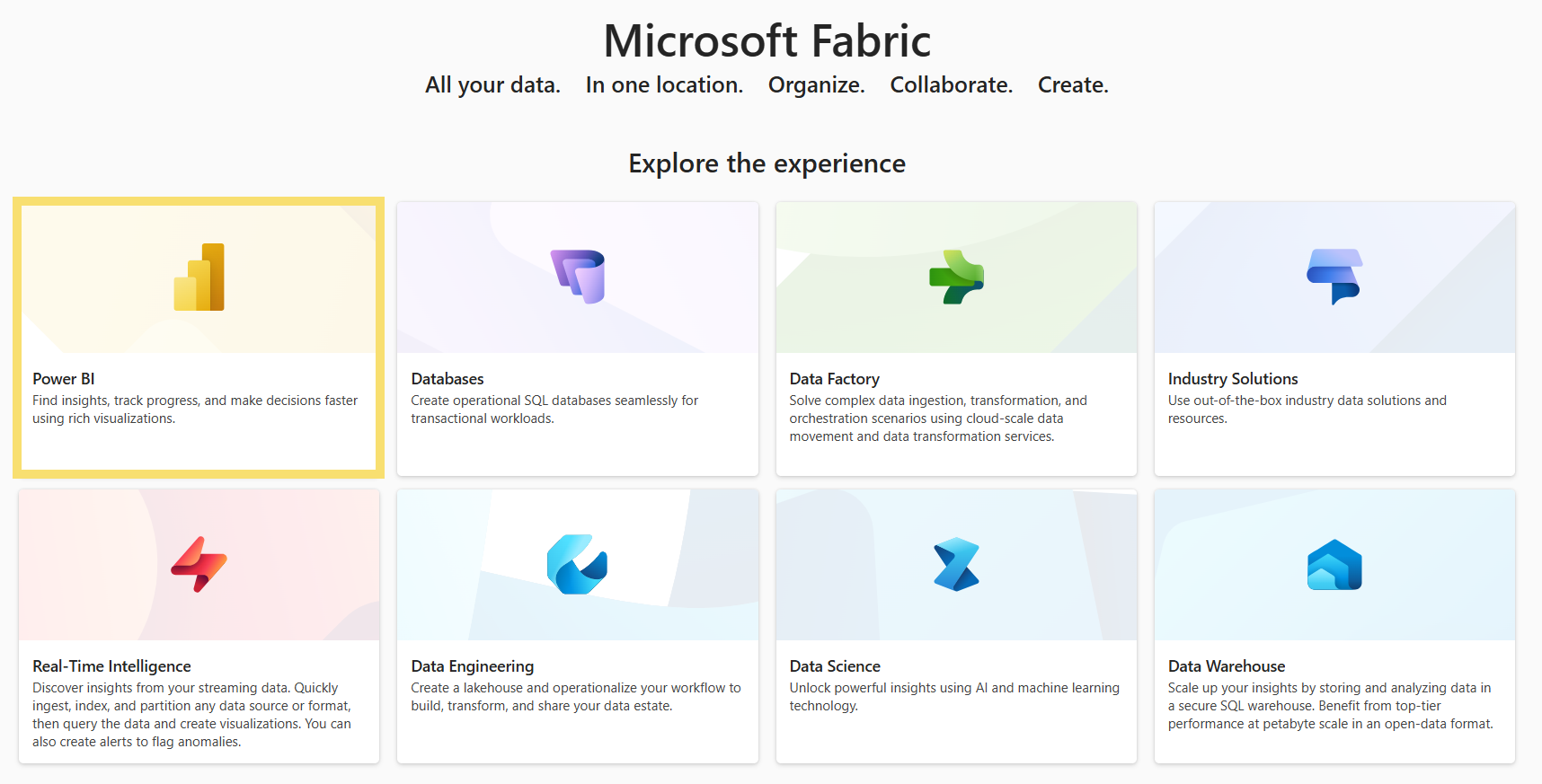Open the Data Science card title

(x=835, y=666)
